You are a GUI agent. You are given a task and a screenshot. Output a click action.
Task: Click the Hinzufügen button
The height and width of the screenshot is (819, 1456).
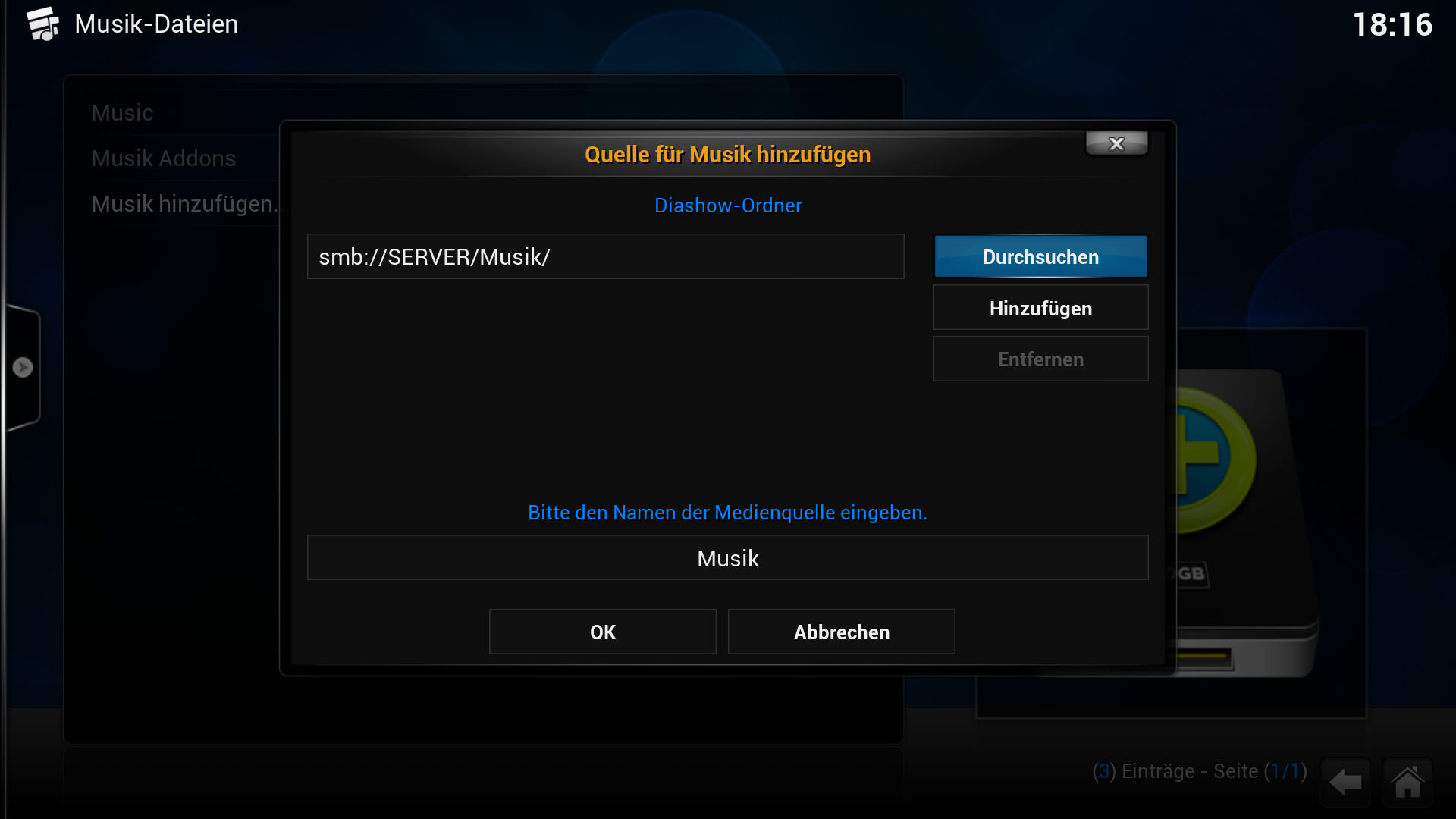pyautogui.click(x=1040, y=308)
